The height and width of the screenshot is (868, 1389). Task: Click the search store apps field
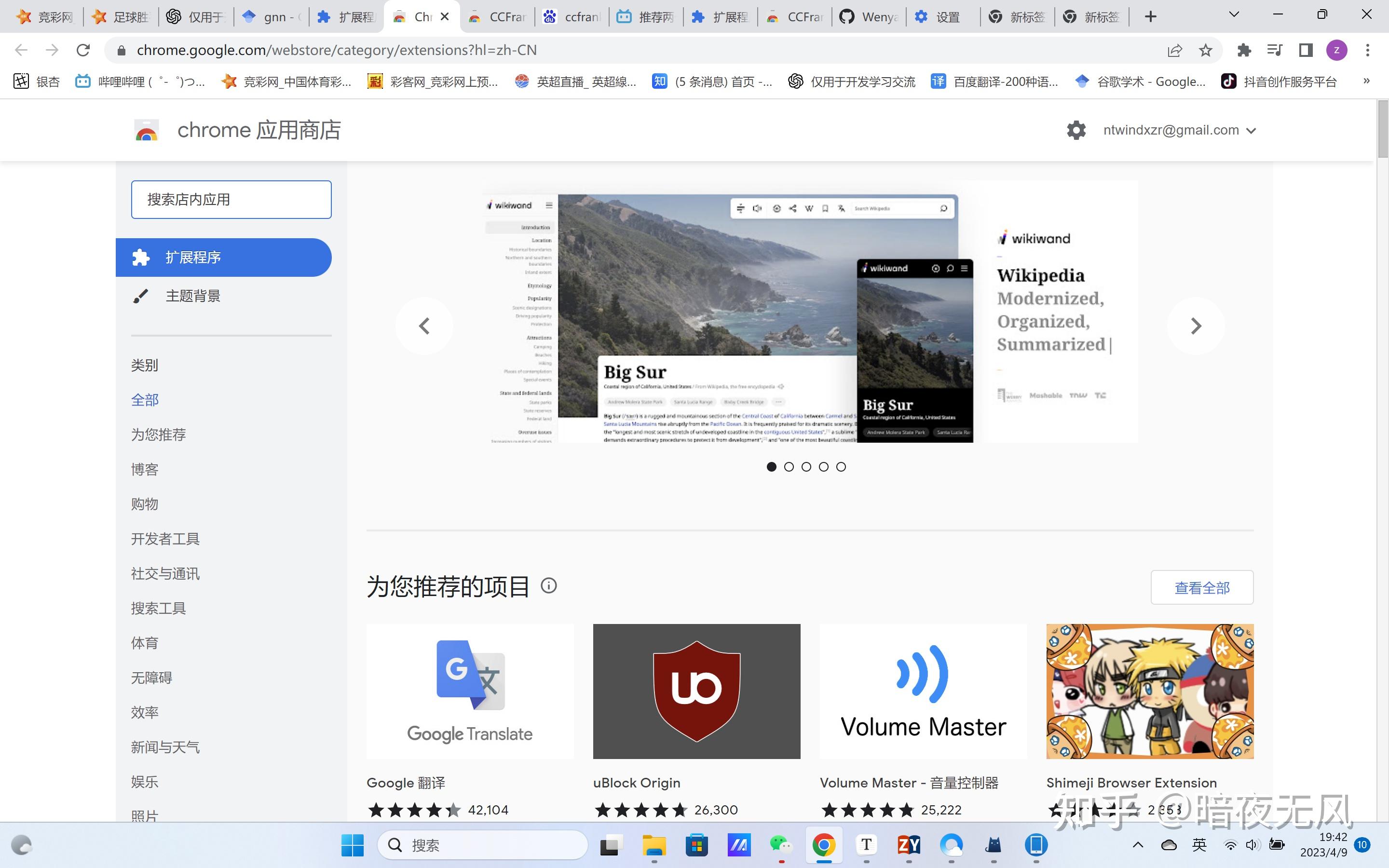pos(231,199)
